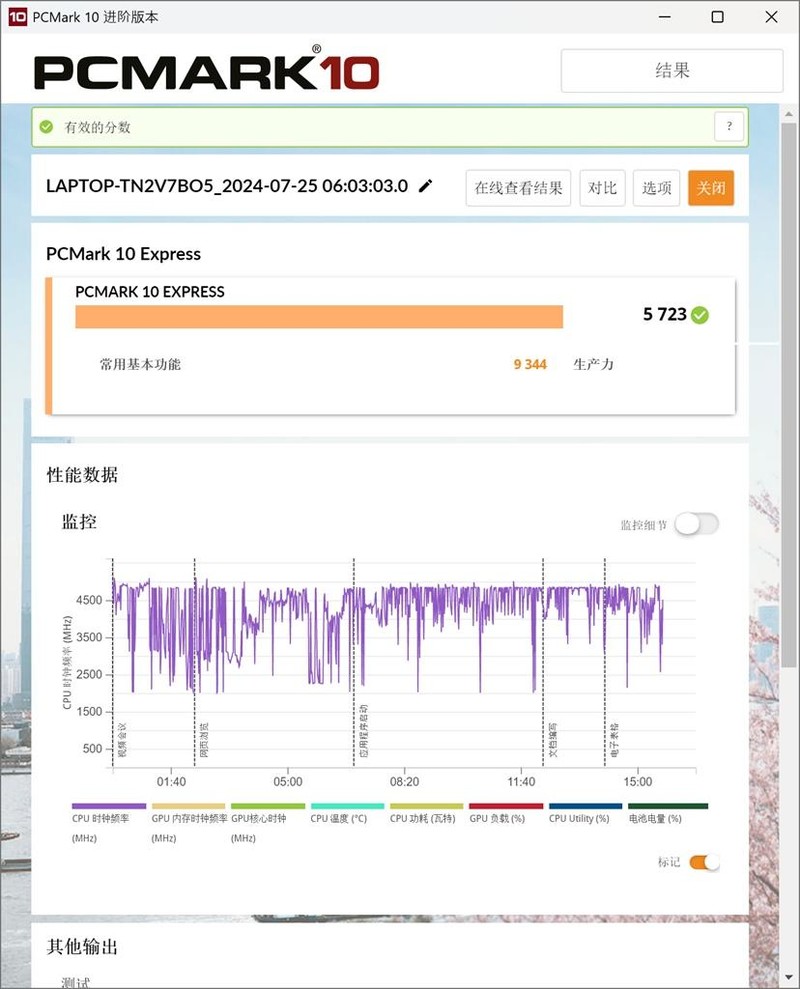Viewport: 800px width, 989px height.
Task: Click the 在线查看结果 button
Action: (x=516, y=187)
